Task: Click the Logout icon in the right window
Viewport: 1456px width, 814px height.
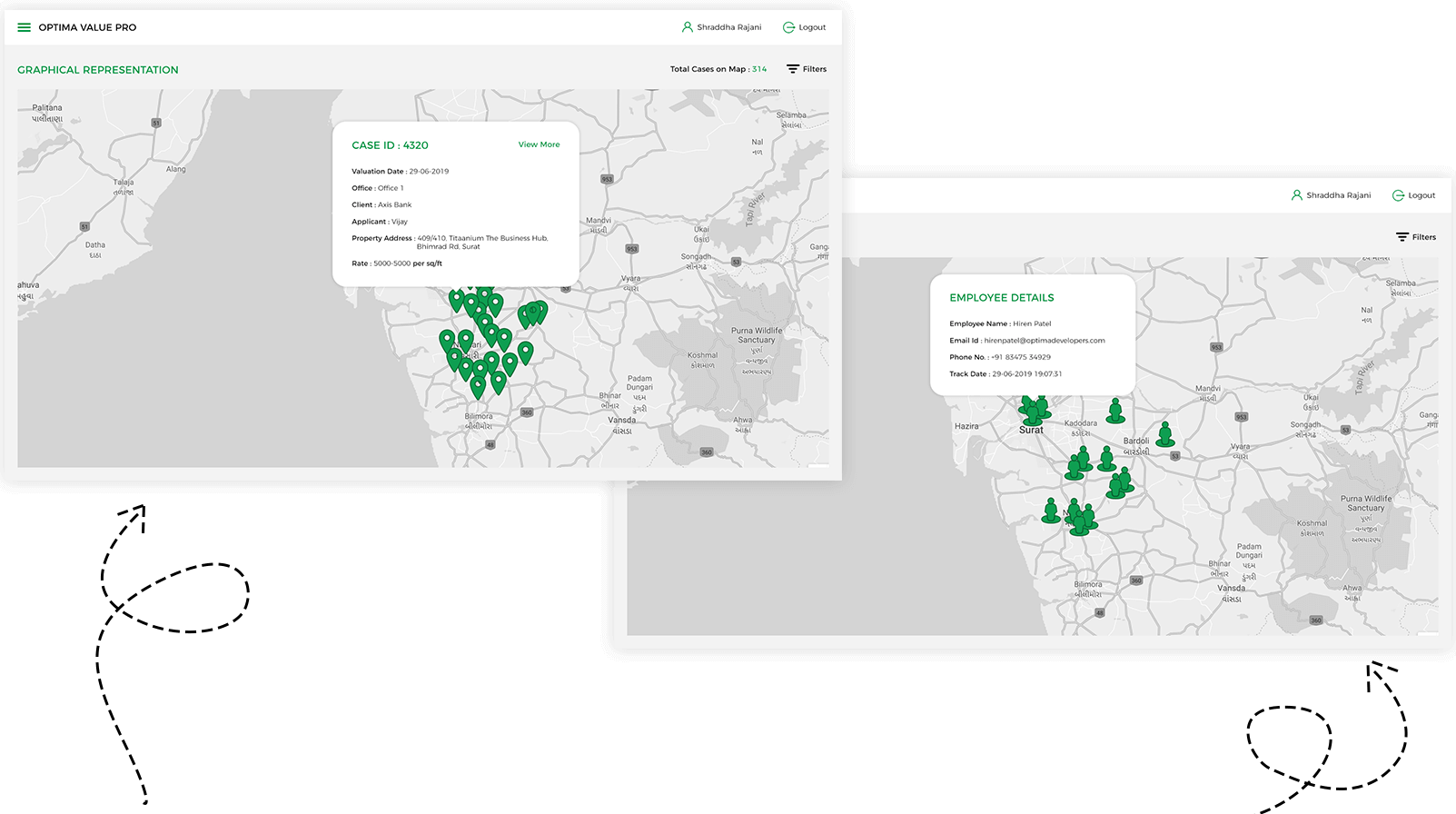Action: [x=1398, y=195]
